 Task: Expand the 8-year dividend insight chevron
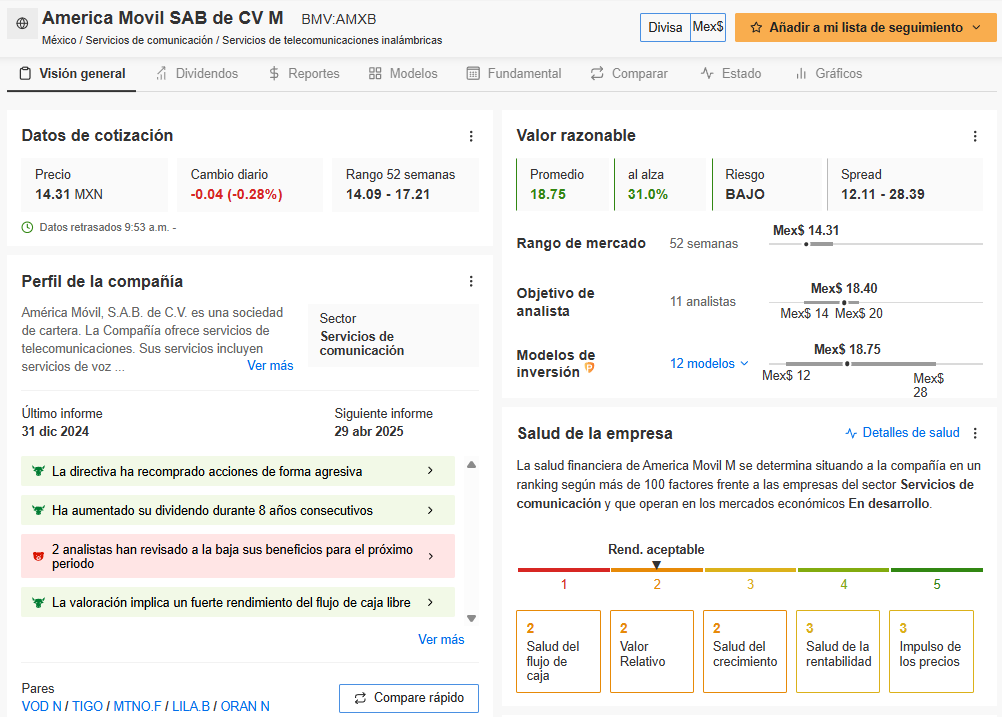click(430, 511)
